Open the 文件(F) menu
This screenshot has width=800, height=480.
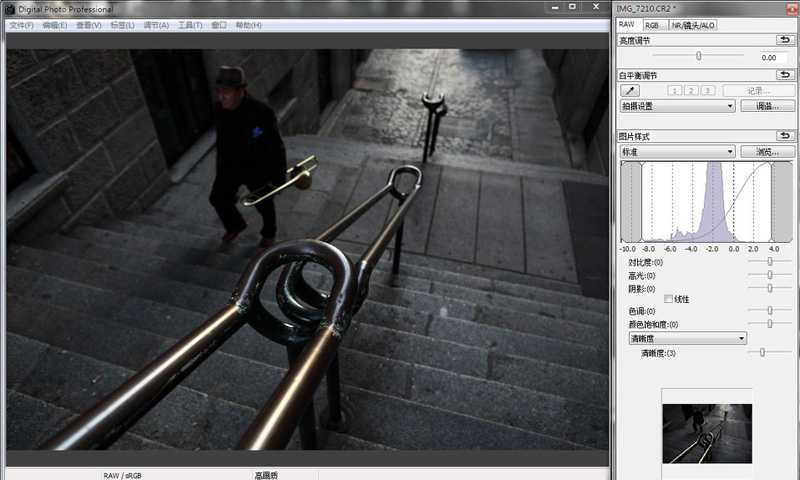21,25
